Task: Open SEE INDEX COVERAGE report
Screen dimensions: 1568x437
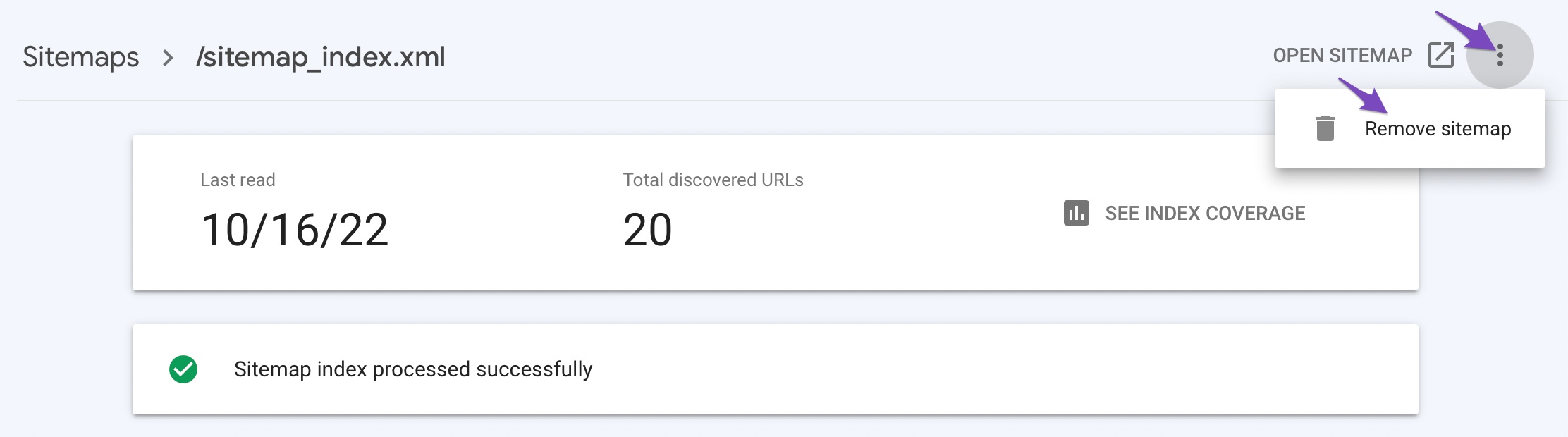Action: click(x=1205, y=213)
